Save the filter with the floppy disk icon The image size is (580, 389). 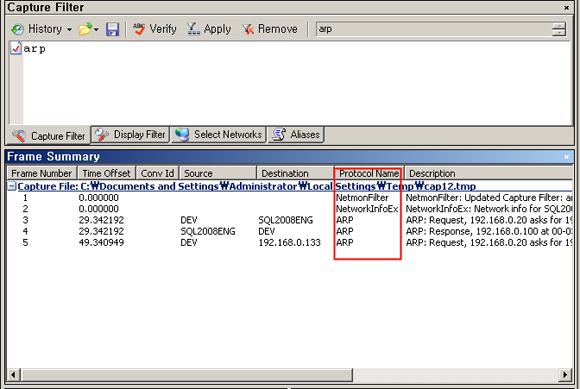tap(112, 29)
